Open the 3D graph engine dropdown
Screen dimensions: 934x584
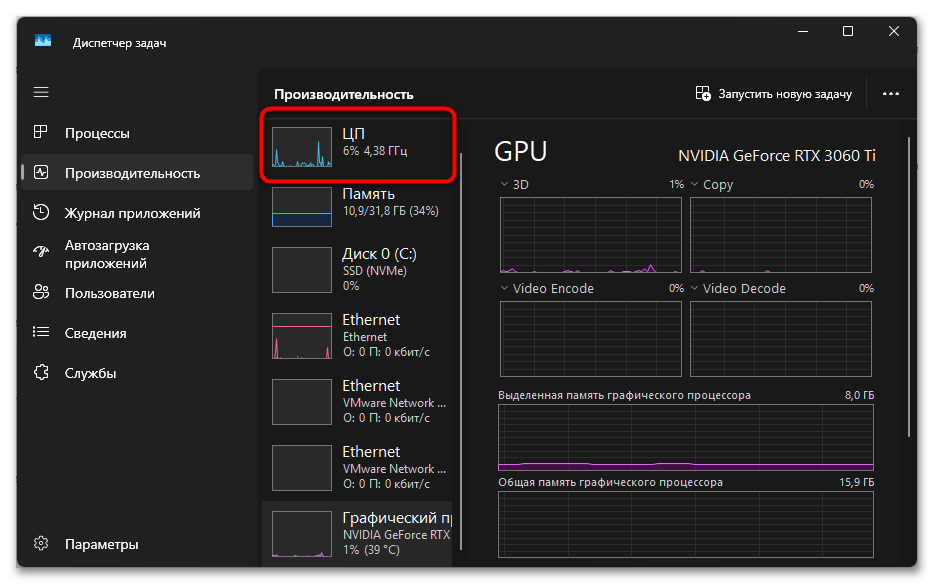tap(505, 184)
